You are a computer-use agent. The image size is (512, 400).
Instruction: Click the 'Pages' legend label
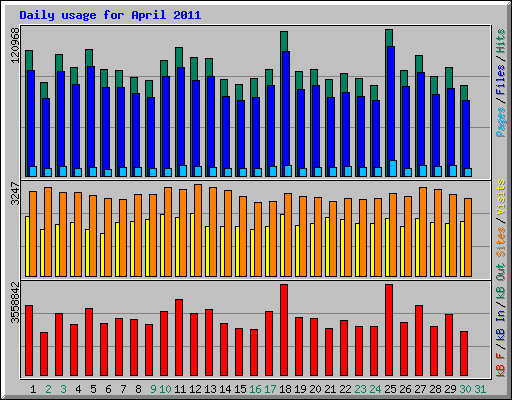click(x=501, y=122)
